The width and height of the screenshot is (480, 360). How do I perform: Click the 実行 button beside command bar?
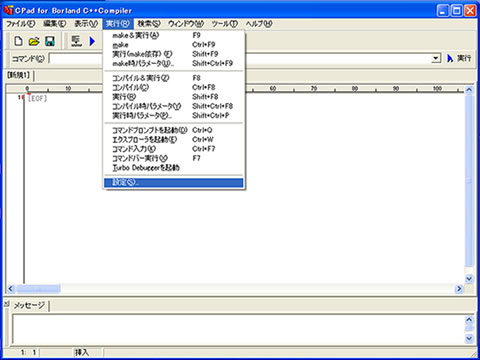coord(459,58)
